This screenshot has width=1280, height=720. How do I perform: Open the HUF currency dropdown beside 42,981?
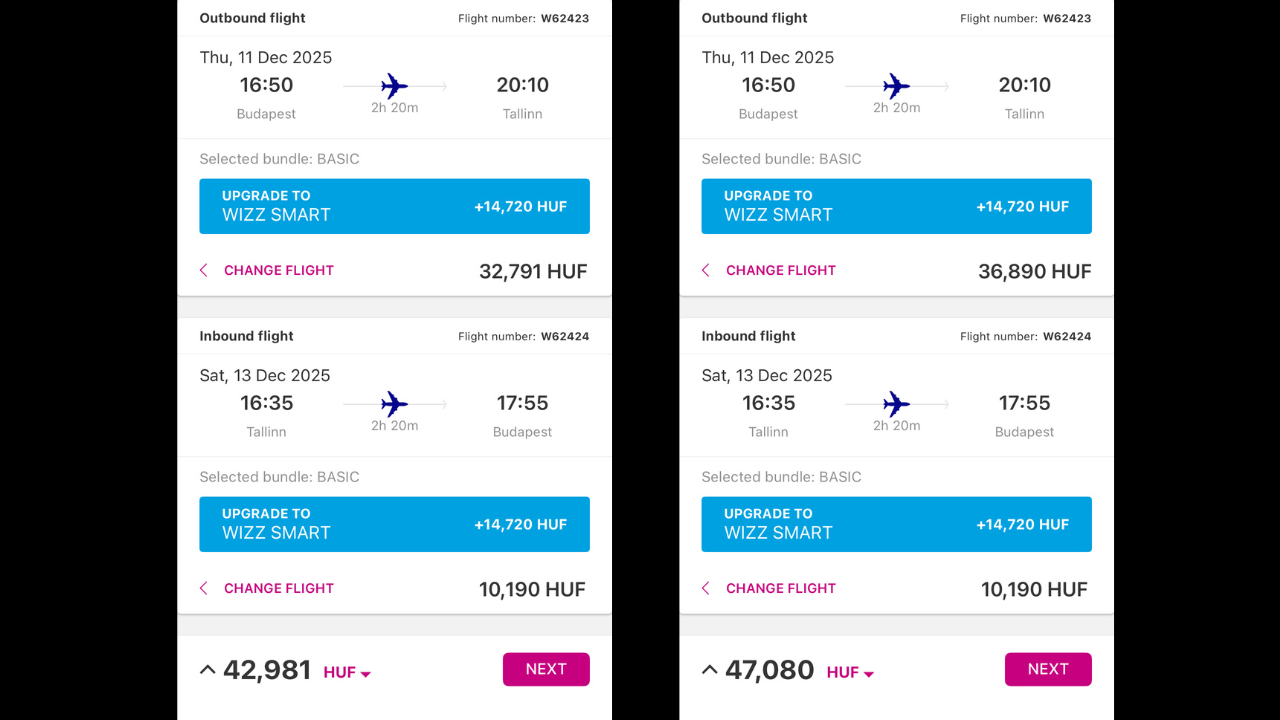347,673
